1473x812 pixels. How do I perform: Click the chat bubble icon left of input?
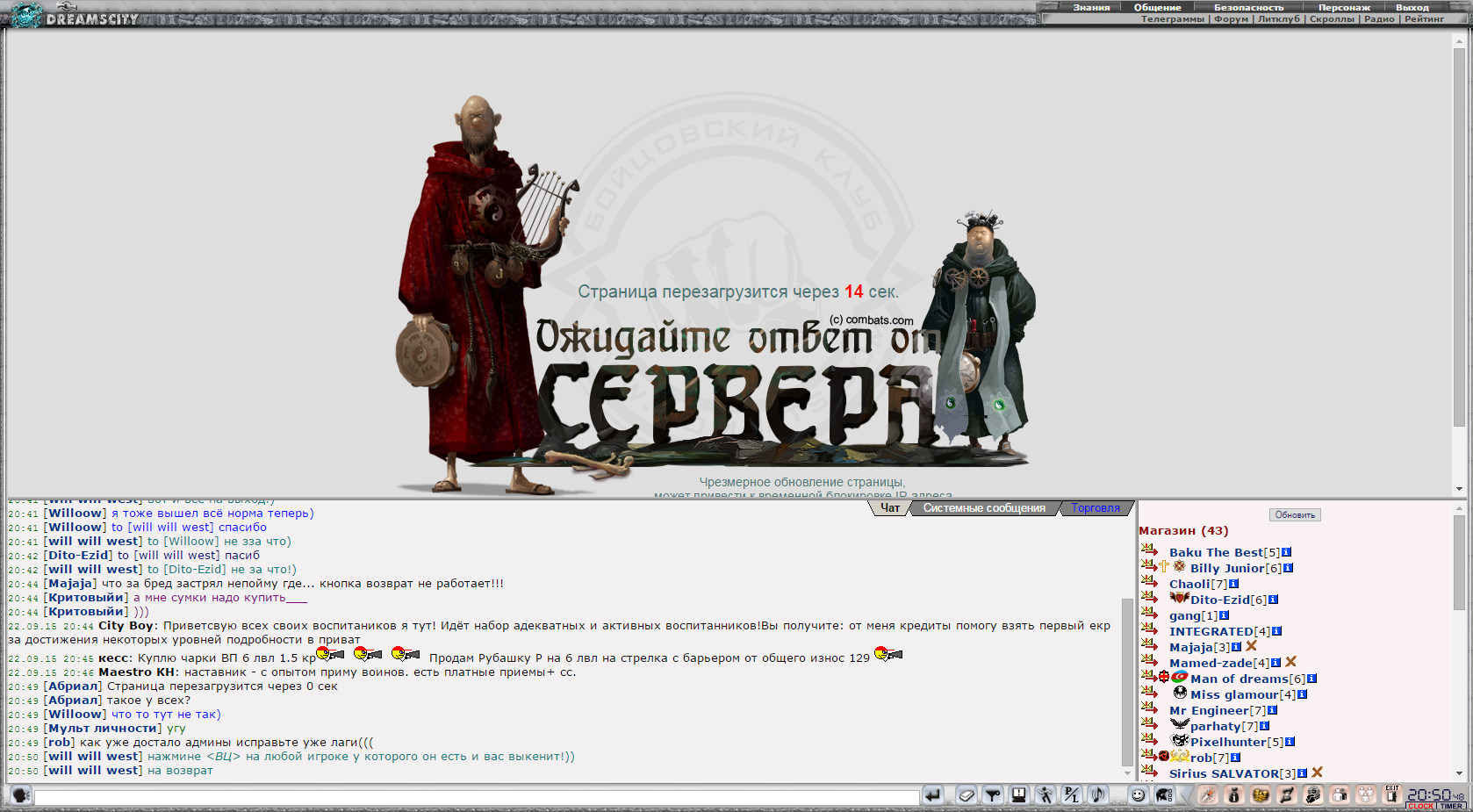pos(21,795)
